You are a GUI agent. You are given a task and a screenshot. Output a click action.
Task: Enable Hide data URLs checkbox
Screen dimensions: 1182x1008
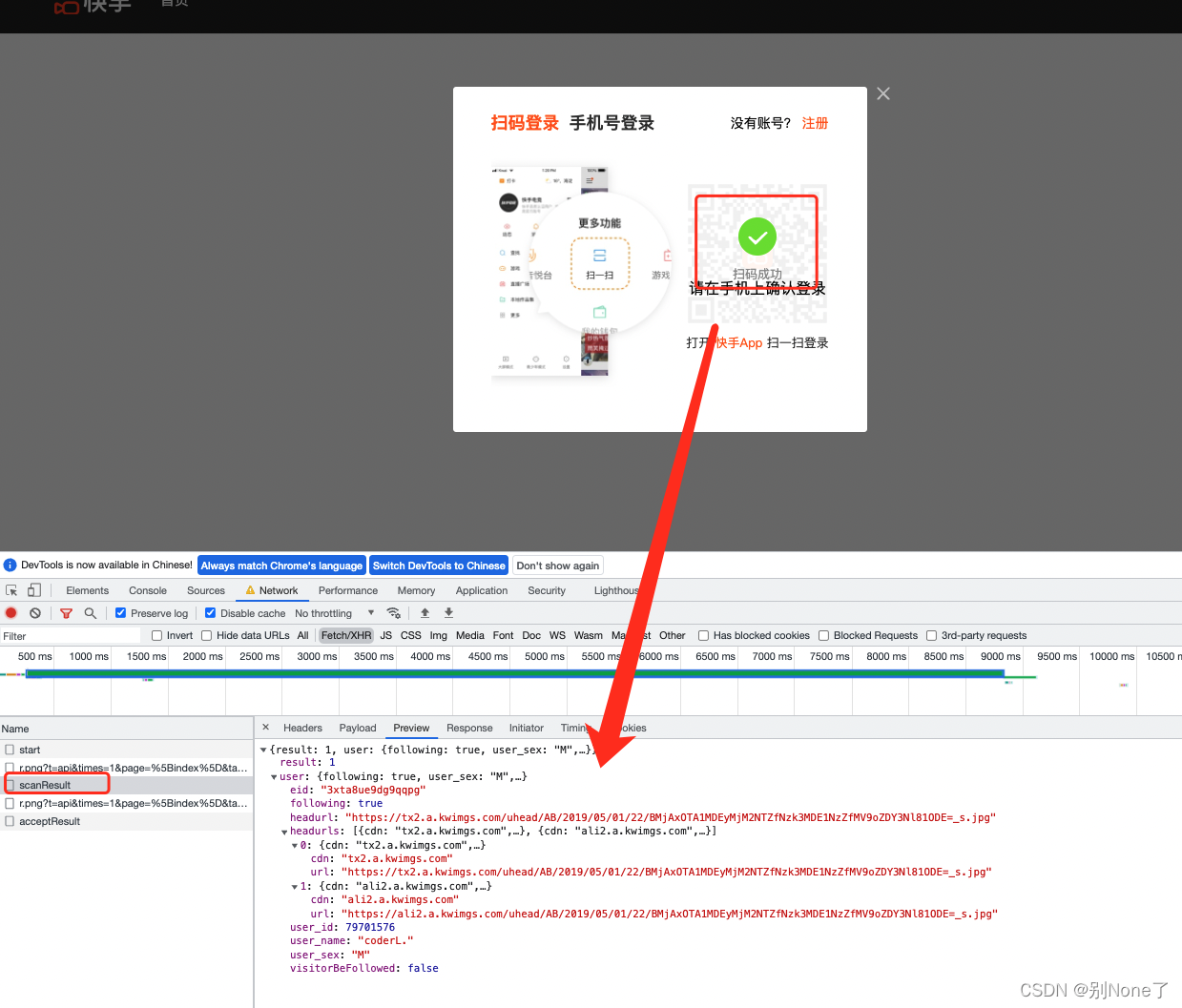(x=206, y=635)
